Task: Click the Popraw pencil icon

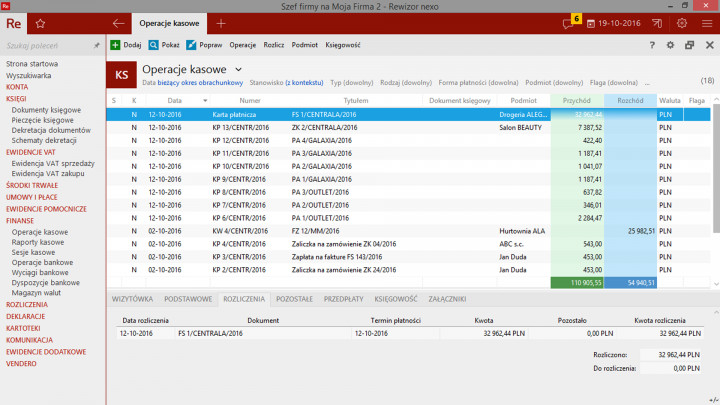Action: (191, 45)
